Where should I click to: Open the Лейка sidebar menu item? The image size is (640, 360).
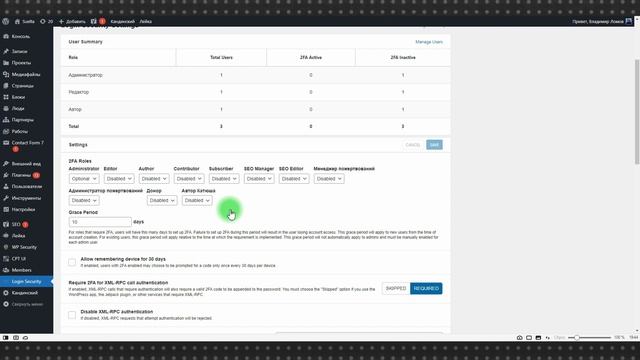point(27,236)
